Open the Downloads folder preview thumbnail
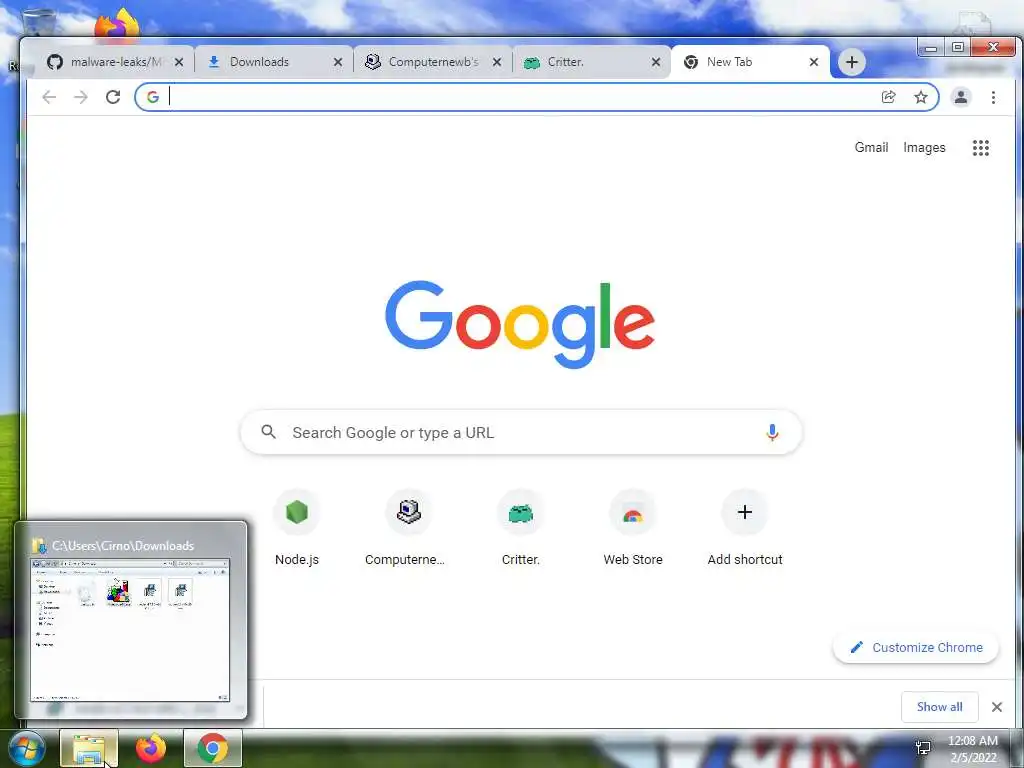This screenshot has width=1024, height=768. 131,630
